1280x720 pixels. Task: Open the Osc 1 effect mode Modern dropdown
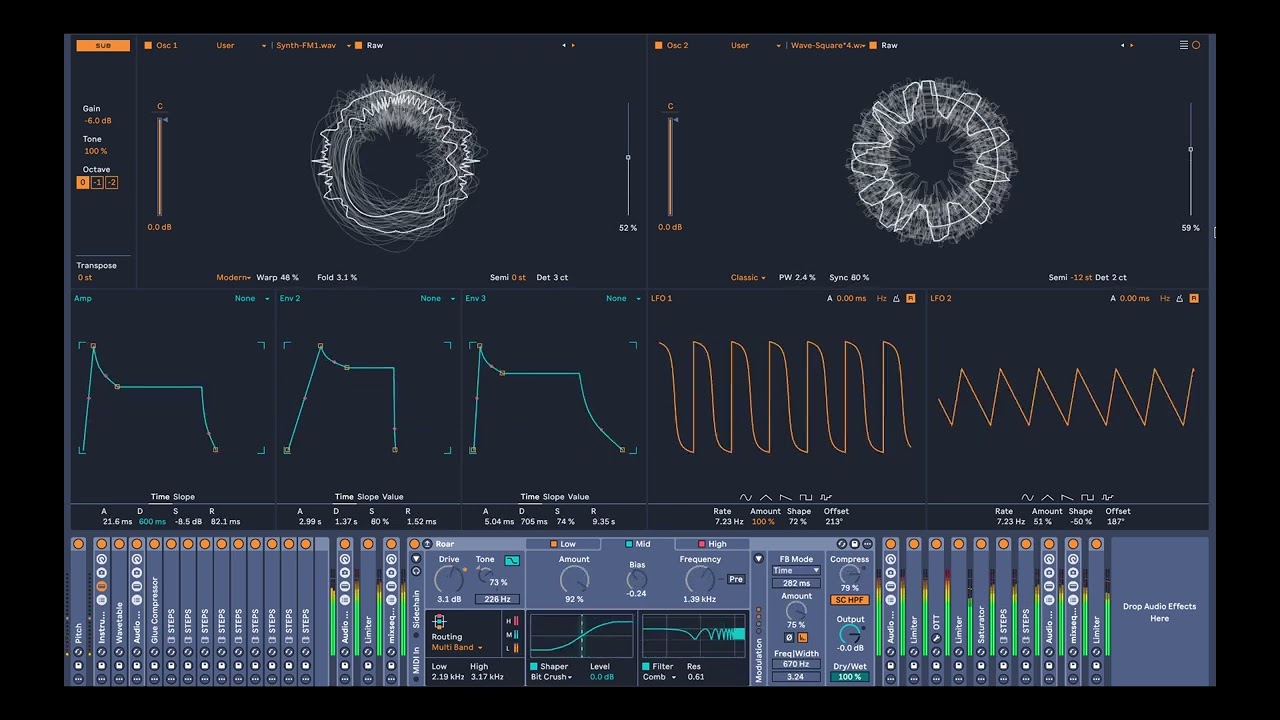tap(234, 278)
